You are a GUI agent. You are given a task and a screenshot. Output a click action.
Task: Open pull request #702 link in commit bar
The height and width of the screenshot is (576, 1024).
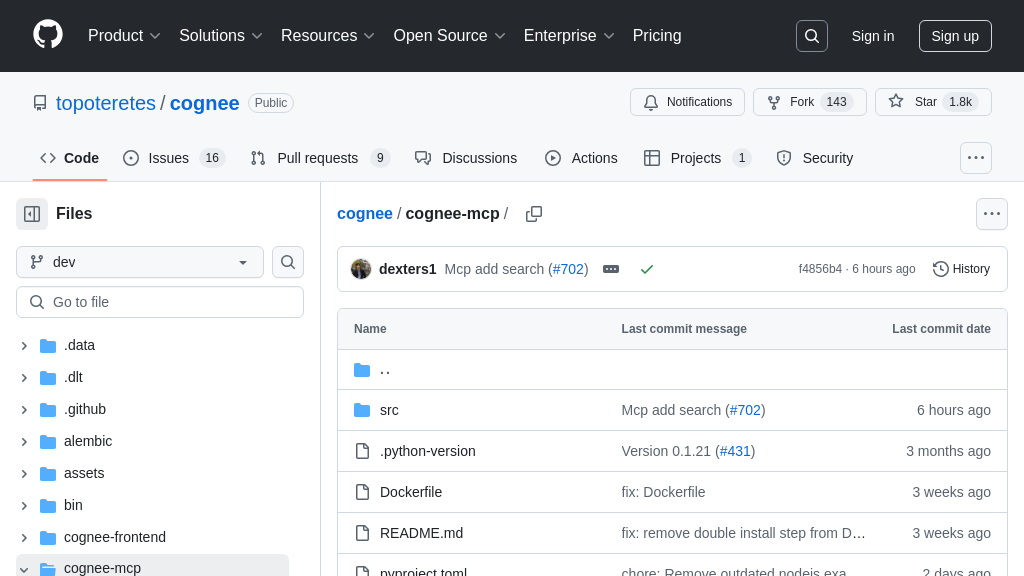pos(569,269)
